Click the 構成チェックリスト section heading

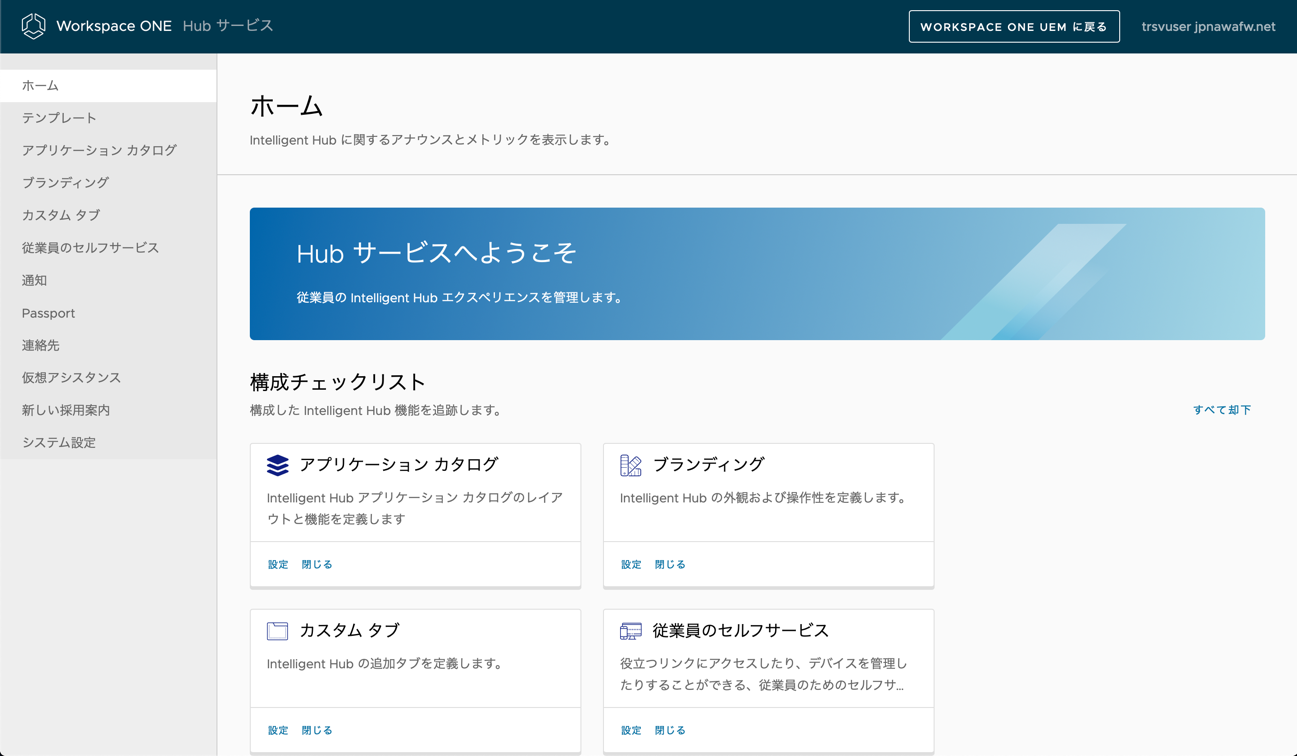point(338,382)
